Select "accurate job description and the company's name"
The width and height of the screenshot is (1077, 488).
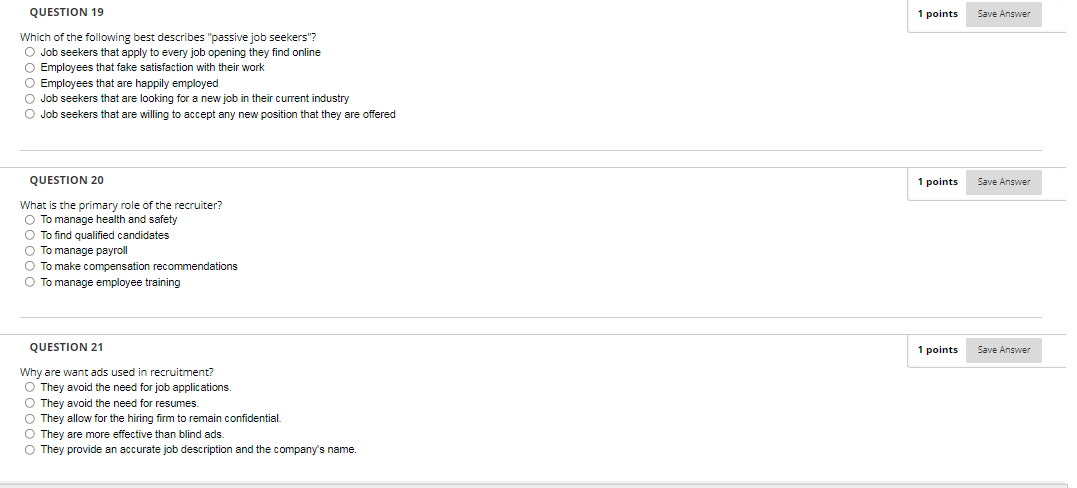pos(30,450)
